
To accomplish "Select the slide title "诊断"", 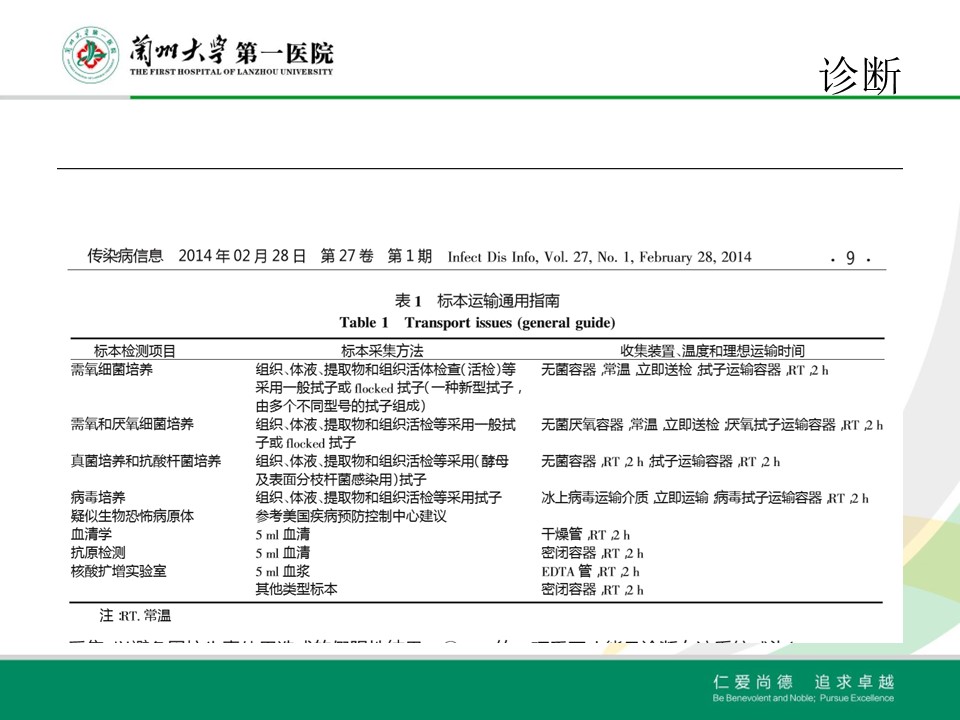I will (860, 75).
